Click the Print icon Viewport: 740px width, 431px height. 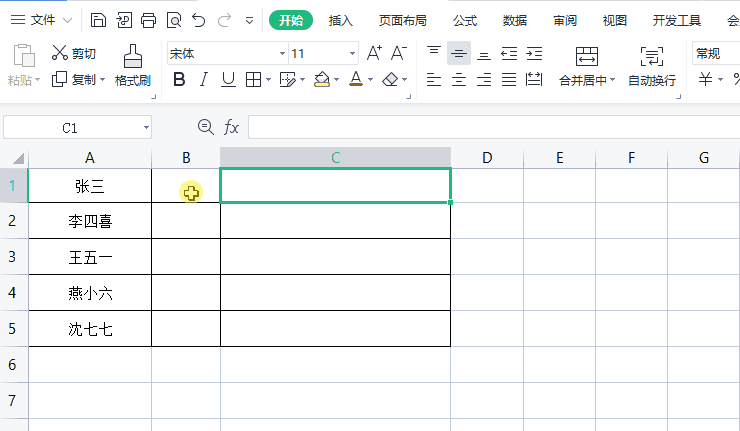click(149, 20)
